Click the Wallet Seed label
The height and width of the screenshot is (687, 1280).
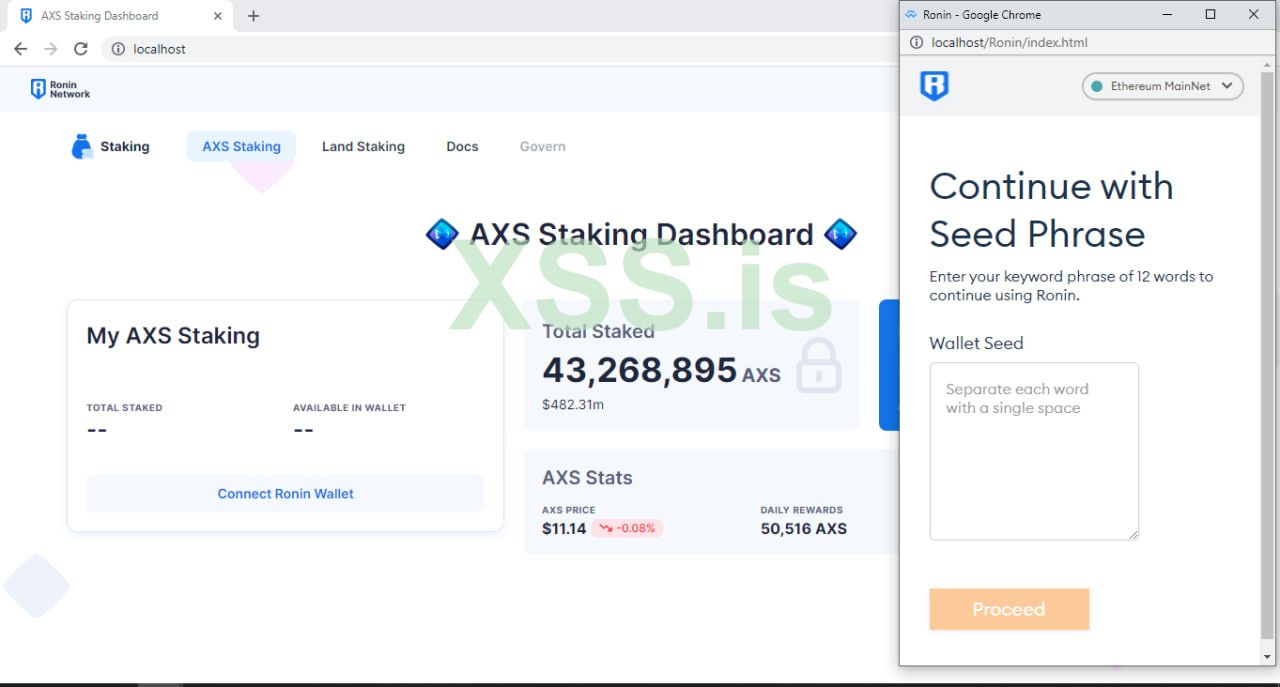(x=976, y=343)
